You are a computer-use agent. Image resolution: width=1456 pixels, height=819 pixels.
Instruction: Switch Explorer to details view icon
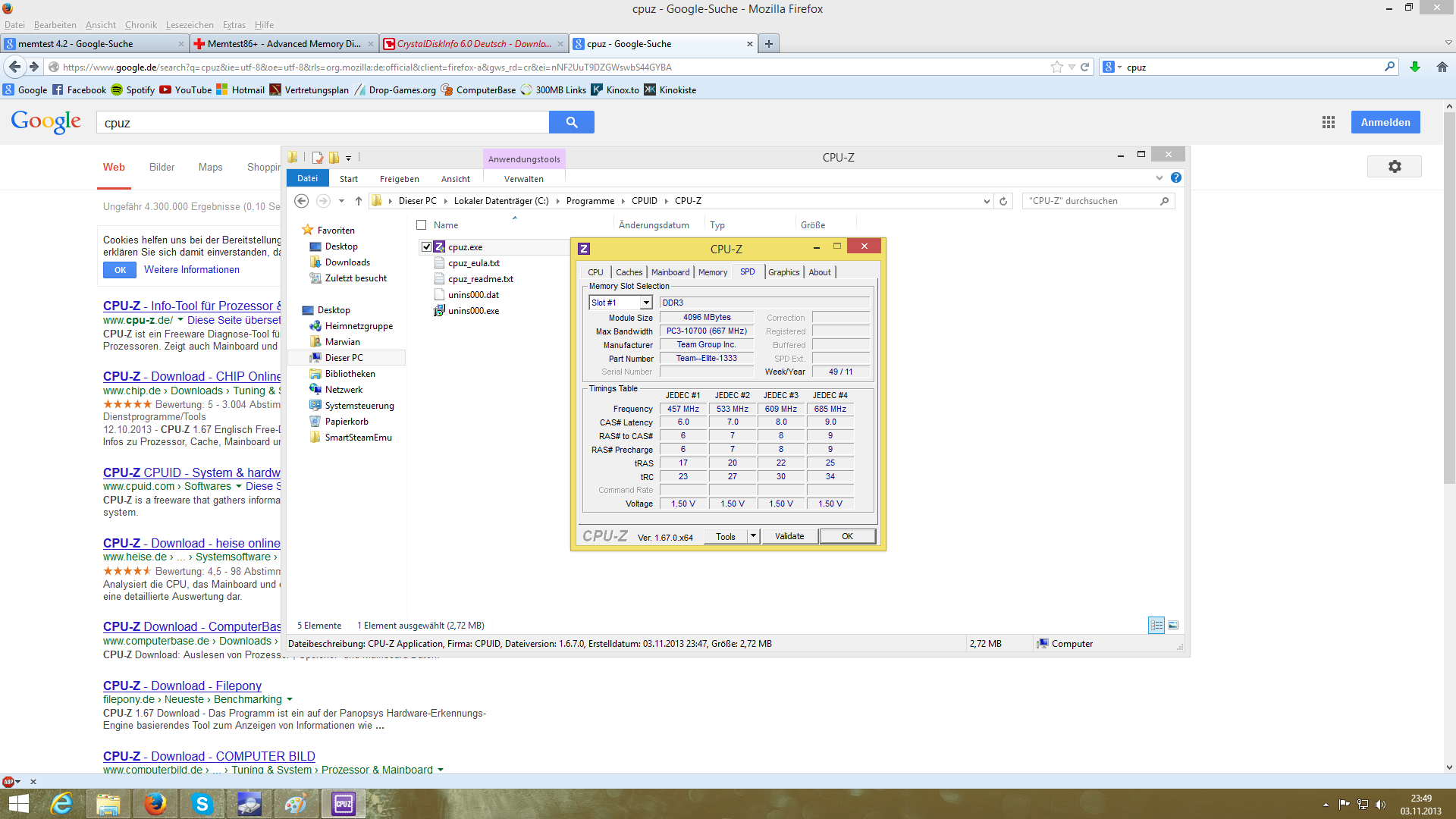(1156, 625)
